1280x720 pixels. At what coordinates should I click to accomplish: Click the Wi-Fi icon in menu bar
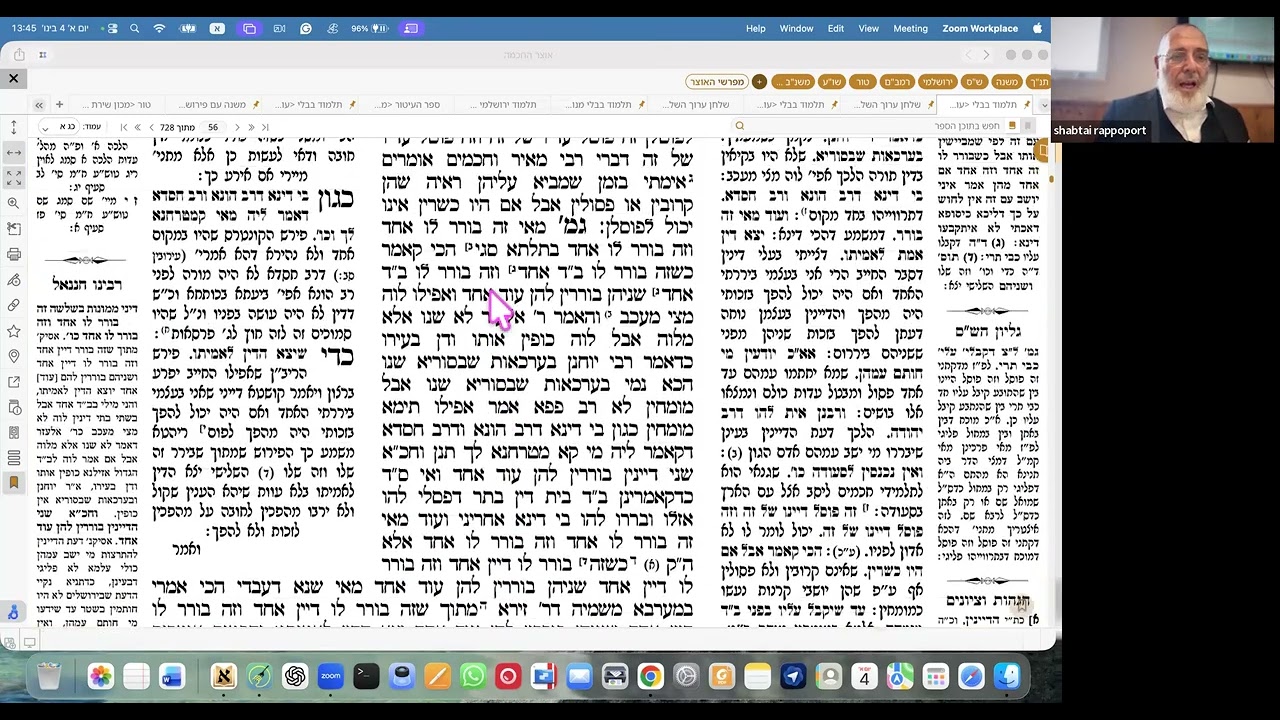pyautogui.click(x=159, y=28)
